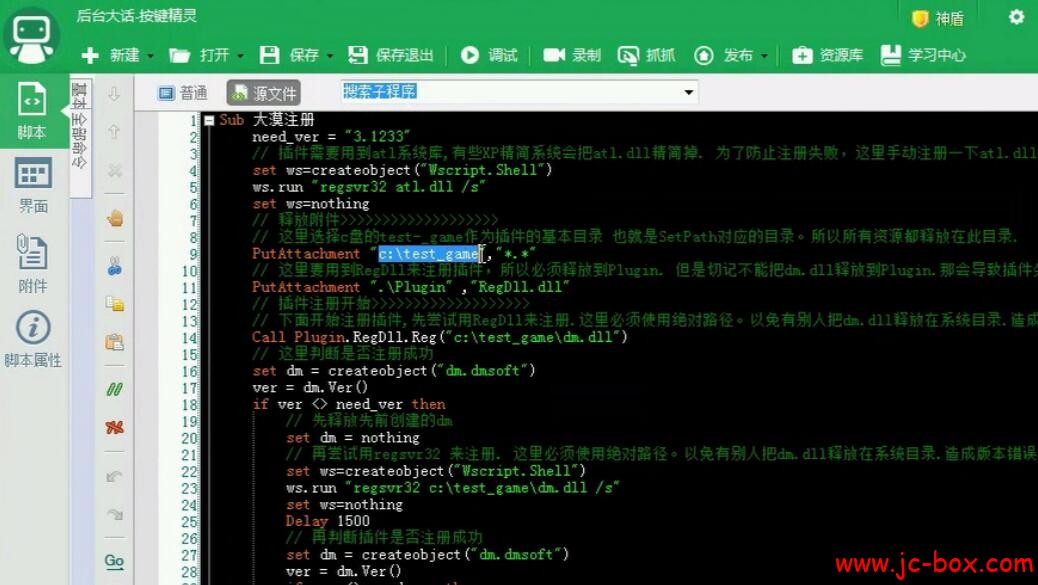Image resolution: width=1038 pixels, height=585 pixels.
Task: Click the 'Sub 大漠注册' line text
Action: click(x=267, y=120)
